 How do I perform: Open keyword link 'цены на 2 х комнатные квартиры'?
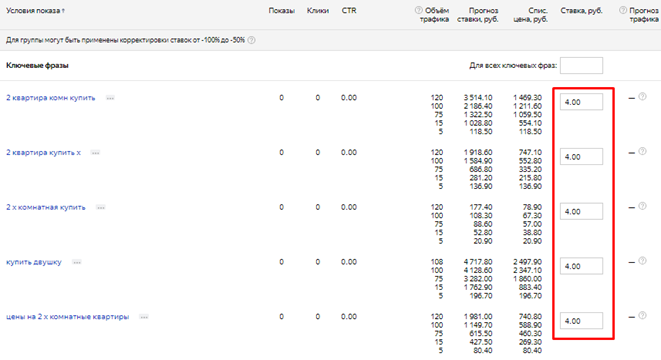67,317
